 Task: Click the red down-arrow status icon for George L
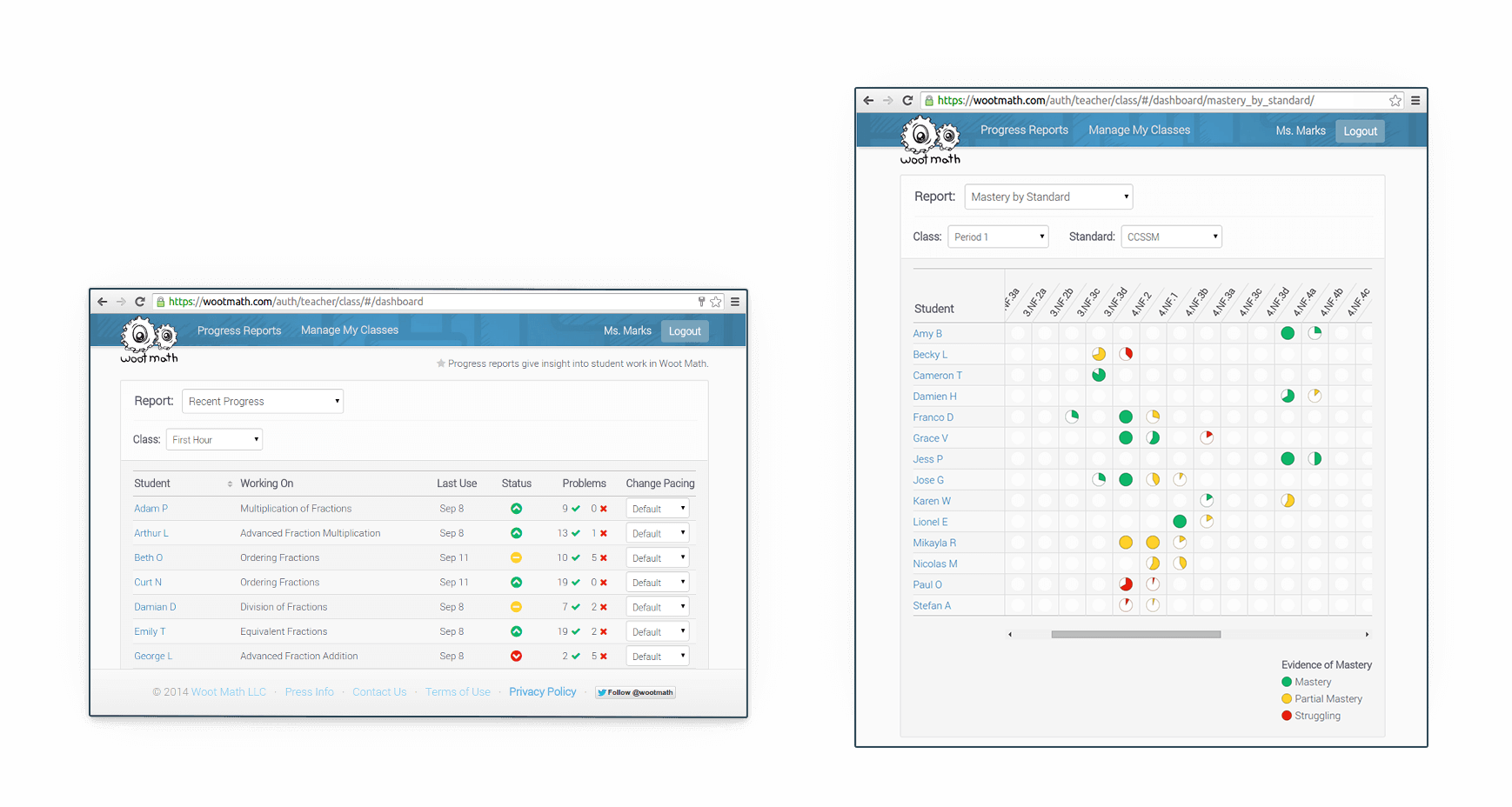point(516,656)
